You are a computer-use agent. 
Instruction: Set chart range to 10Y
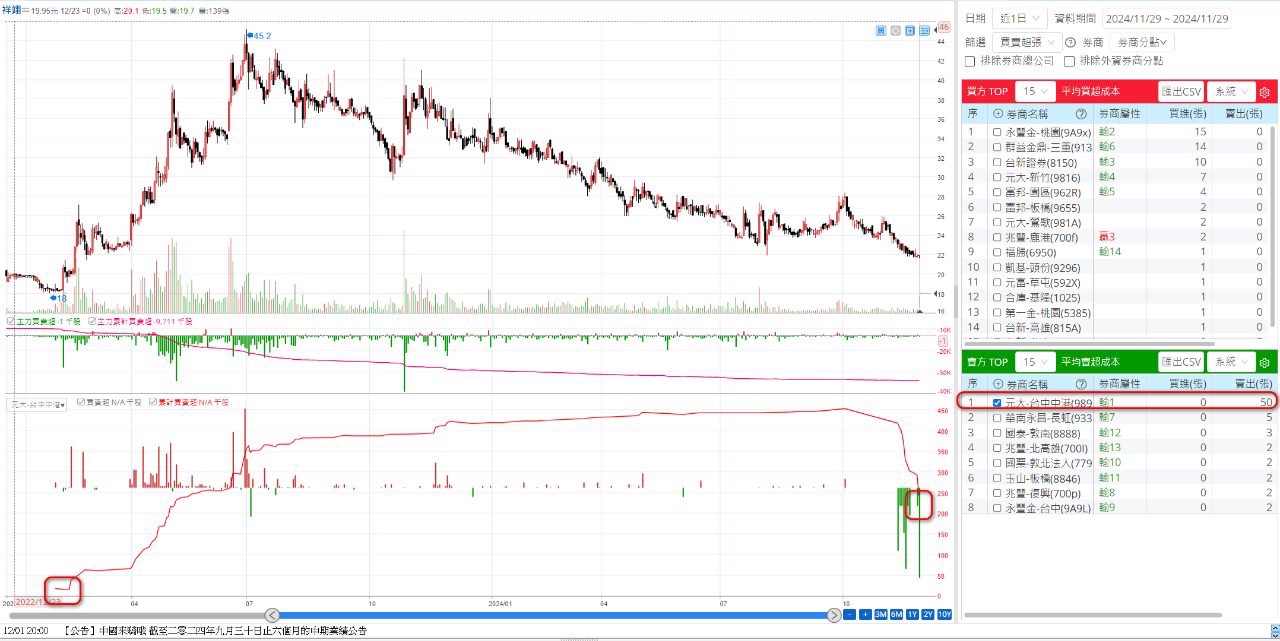click(945, 614)
